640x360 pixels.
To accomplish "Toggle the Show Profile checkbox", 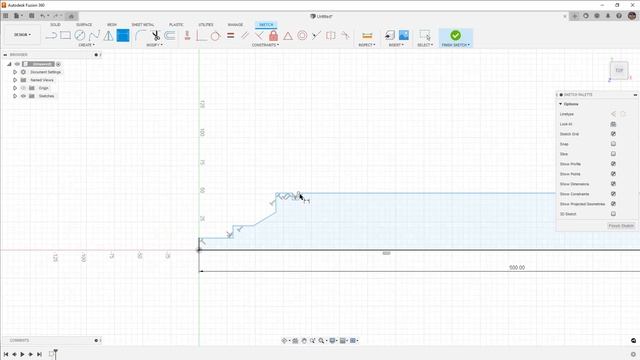I will [613, 164].
